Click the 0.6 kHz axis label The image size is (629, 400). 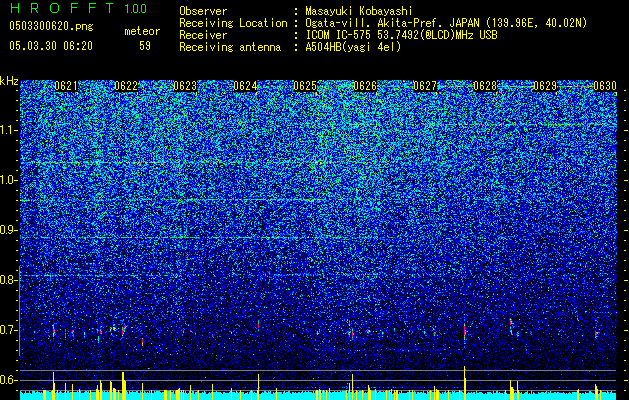click(x=8, y=380)
